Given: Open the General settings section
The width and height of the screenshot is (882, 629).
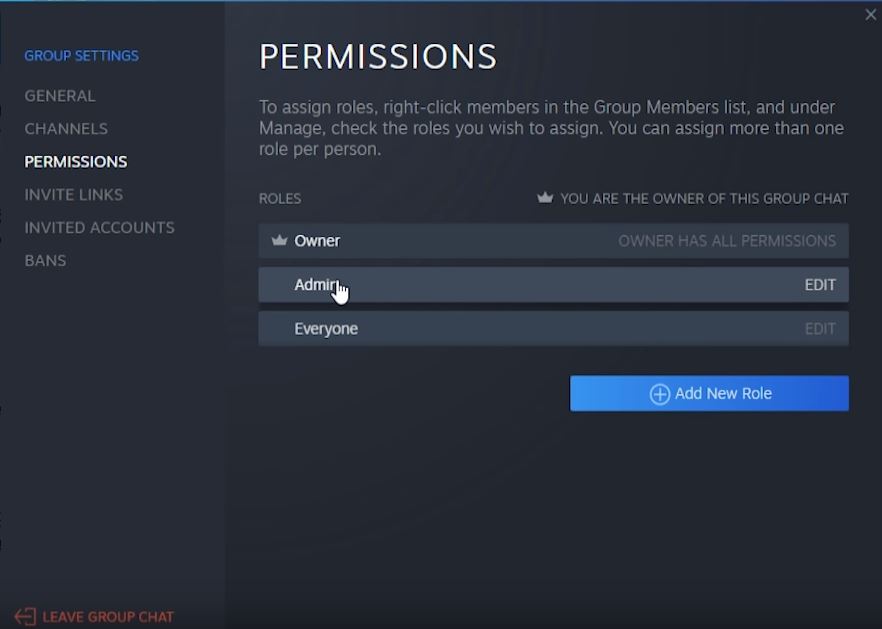Looking at the screenshot, I should point(60,96).
